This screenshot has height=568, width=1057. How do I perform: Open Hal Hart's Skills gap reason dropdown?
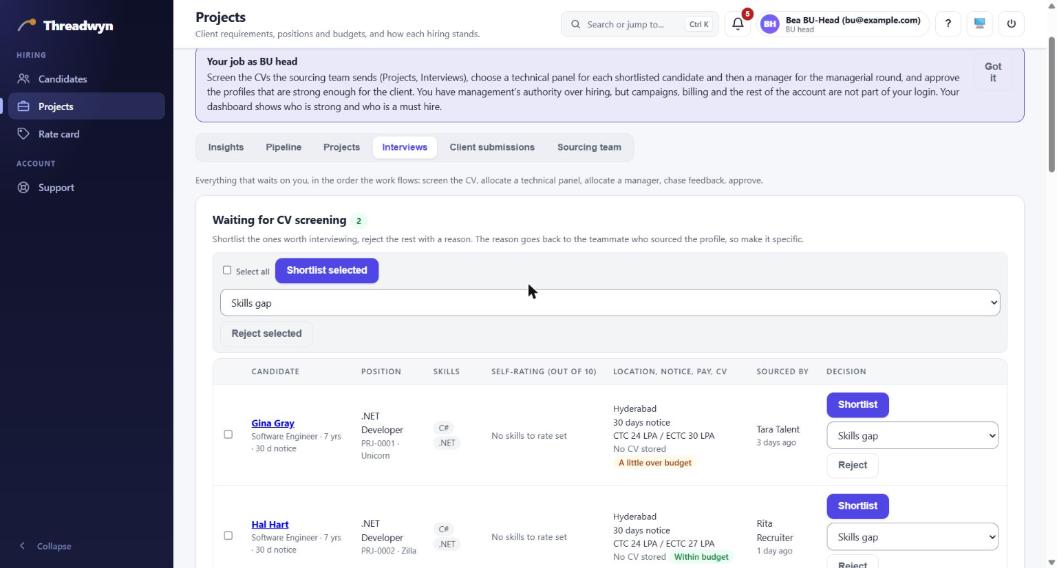pyautogui.click(x=912, y=537)
